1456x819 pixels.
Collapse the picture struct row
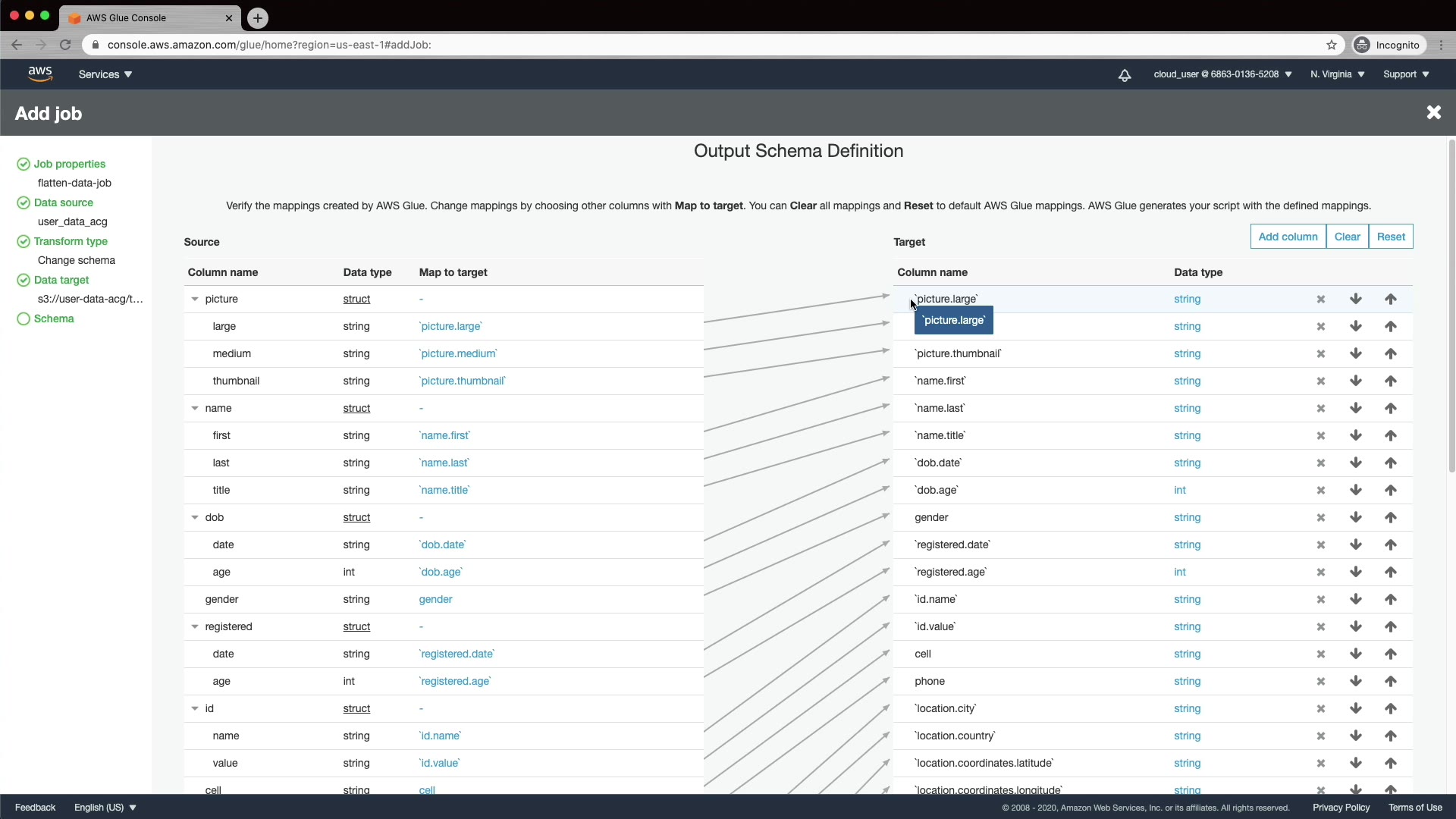195,300
